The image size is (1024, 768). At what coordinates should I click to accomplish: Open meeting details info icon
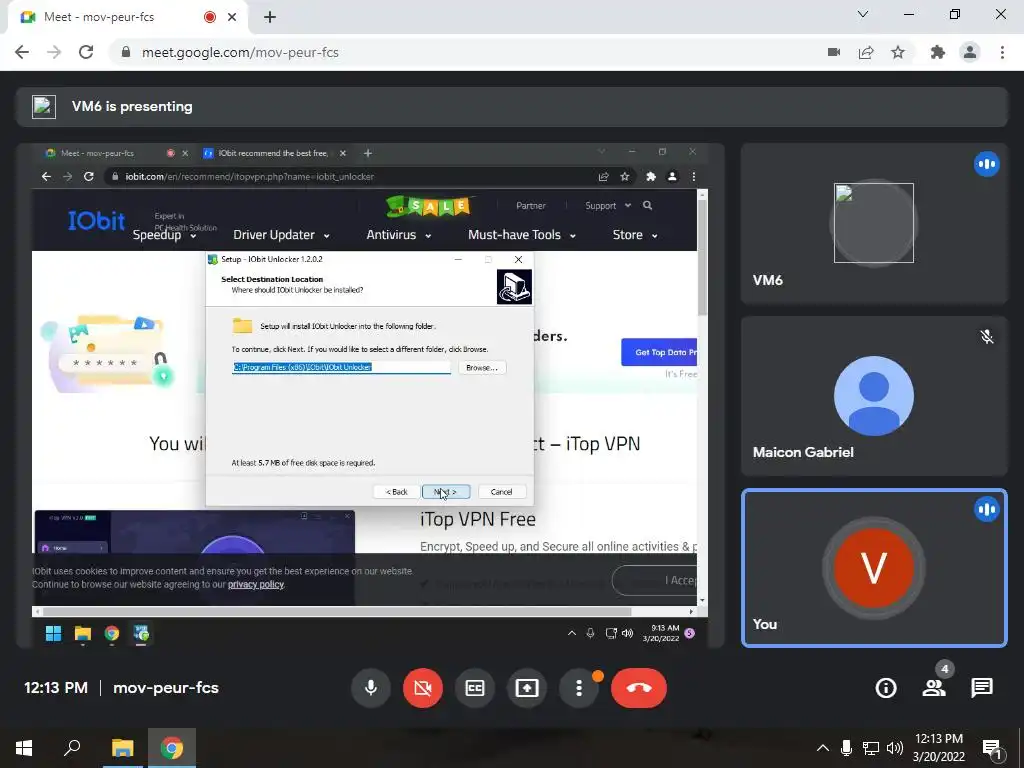click(886, 688)
